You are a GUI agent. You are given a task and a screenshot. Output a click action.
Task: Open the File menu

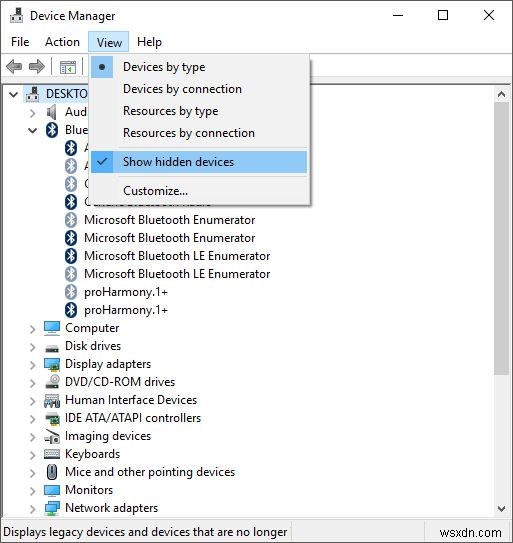coord(20,42)
